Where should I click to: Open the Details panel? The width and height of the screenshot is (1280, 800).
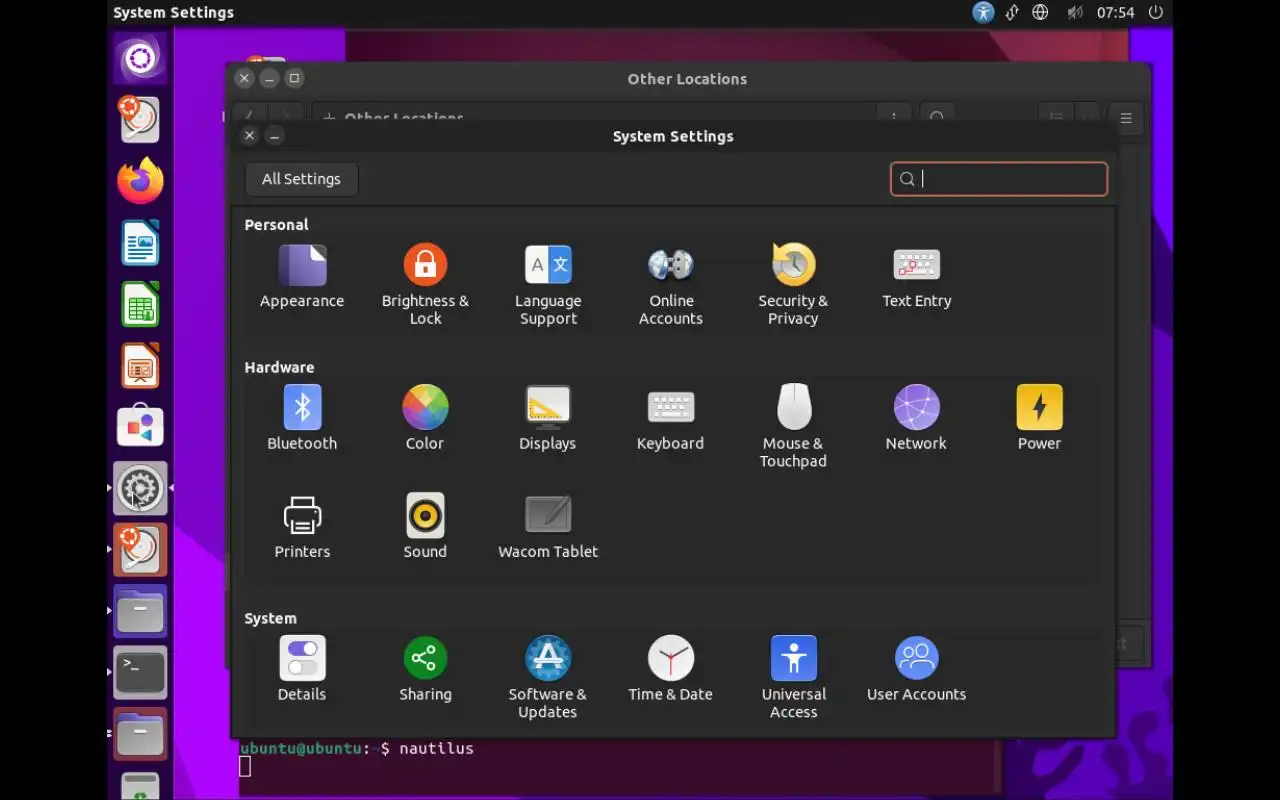[x=302, y=670]
